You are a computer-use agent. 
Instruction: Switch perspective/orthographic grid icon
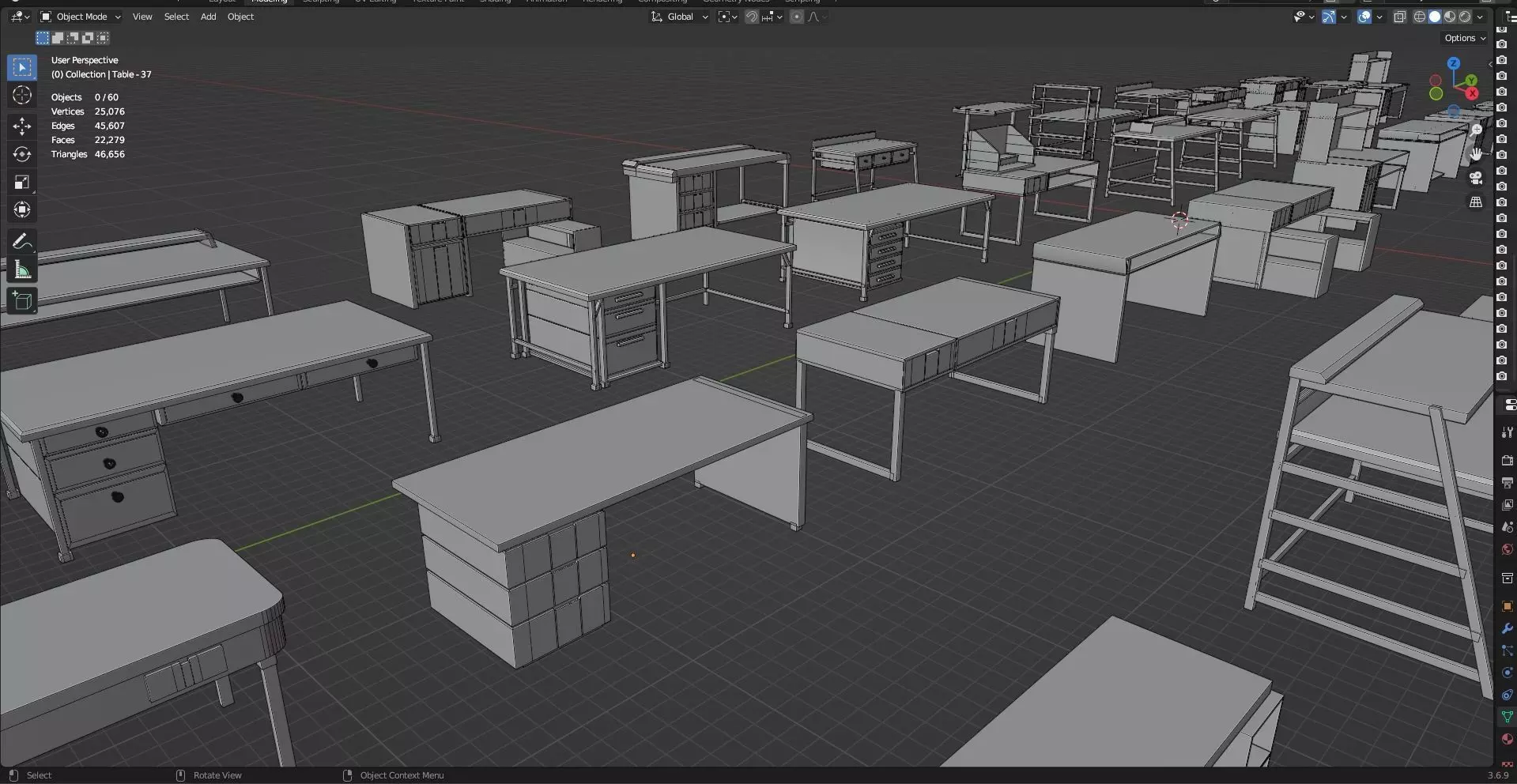click(x=1476, y=202)
